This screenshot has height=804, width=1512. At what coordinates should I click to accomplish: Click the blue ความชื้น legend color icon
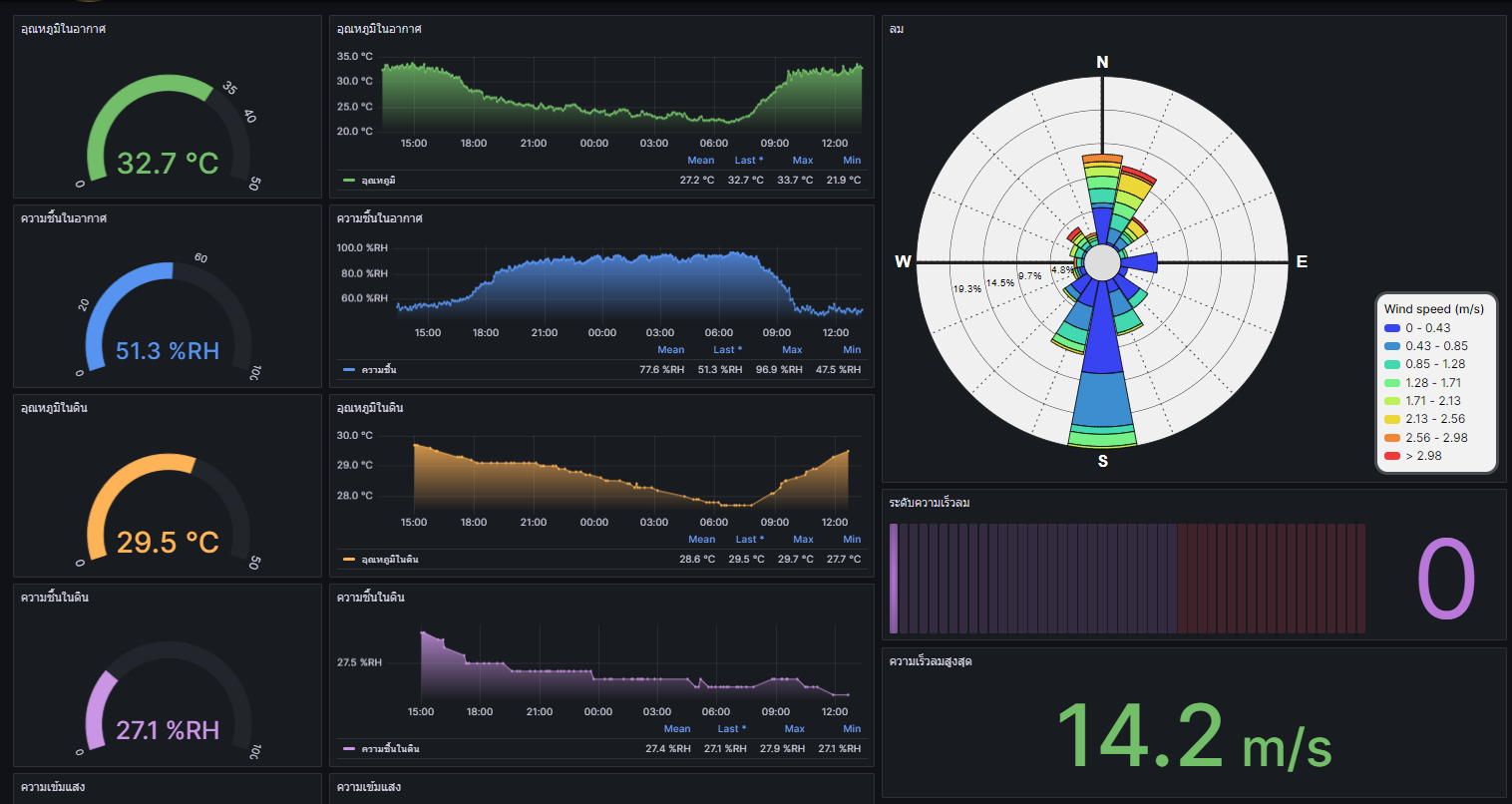pyautogui.click(x=348, y=370)
